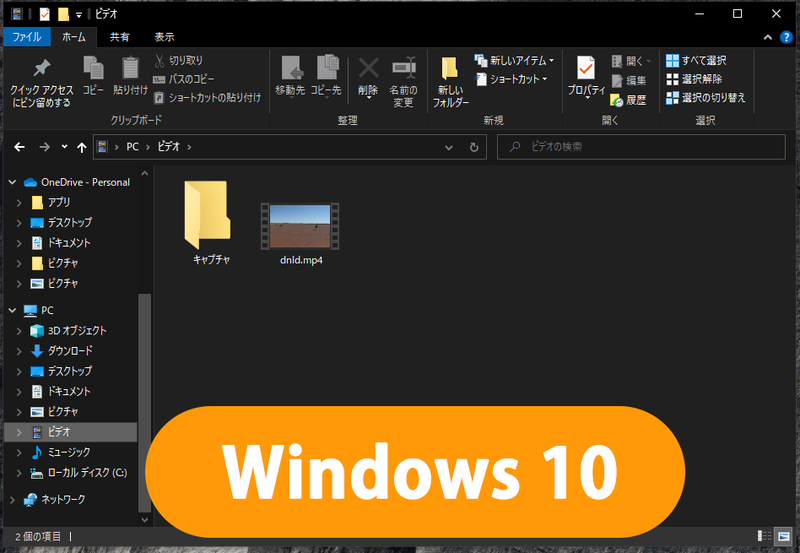This screenshot has height=553, width=800.
Task: Click 選択の切り替え (Invert selection)
Action: click(706, 97)
